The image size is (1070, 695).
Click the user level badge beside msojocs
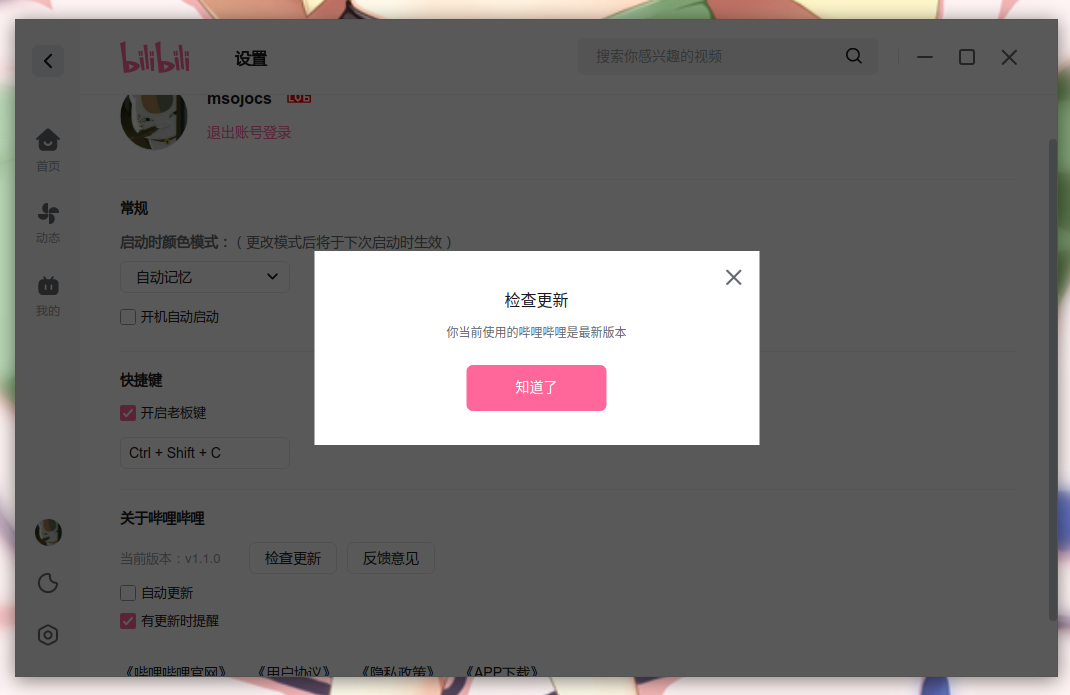coord(299,98)
